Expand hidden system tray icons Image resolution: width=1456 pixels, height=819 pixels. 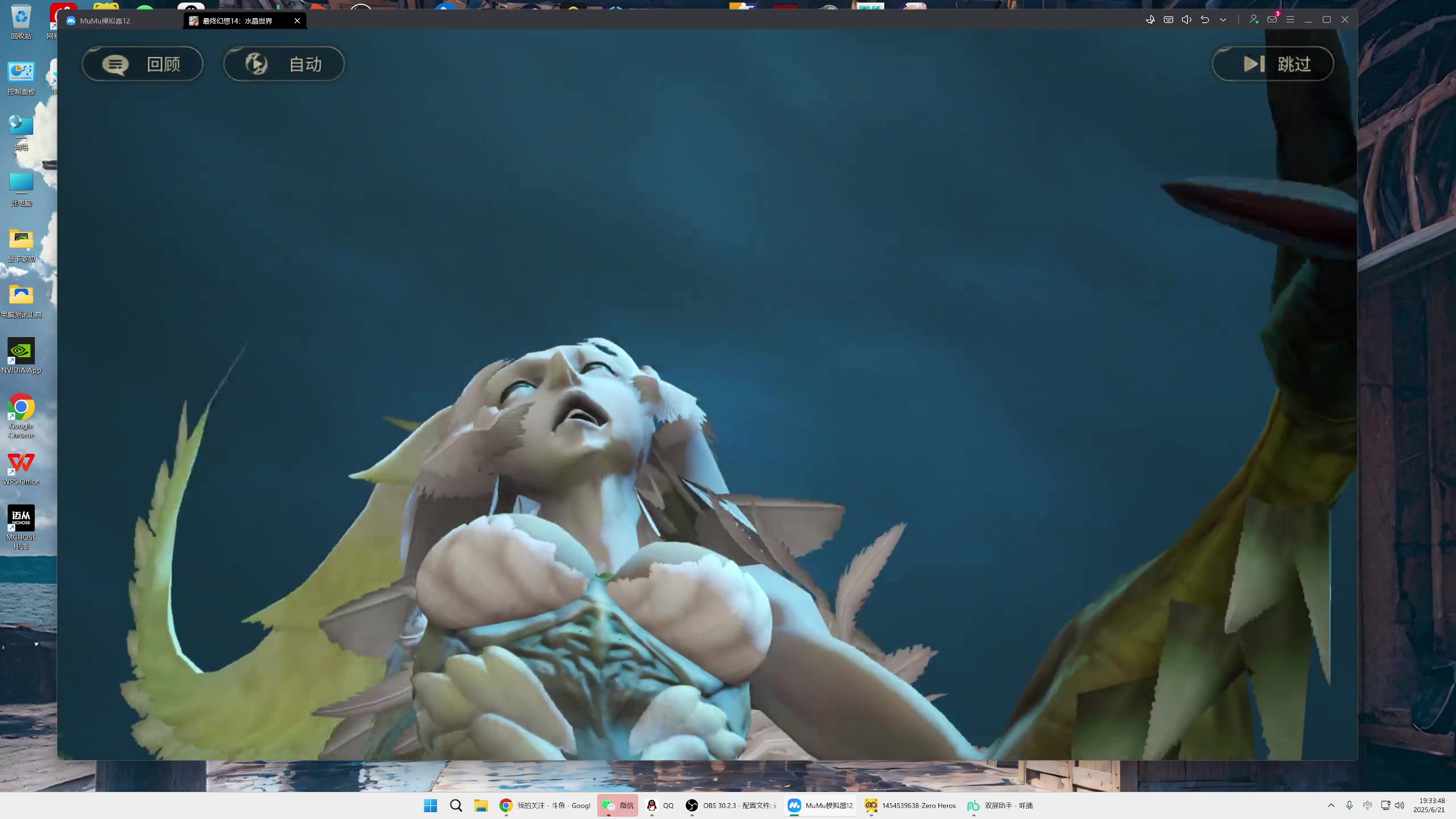[x=1331, y=805]
